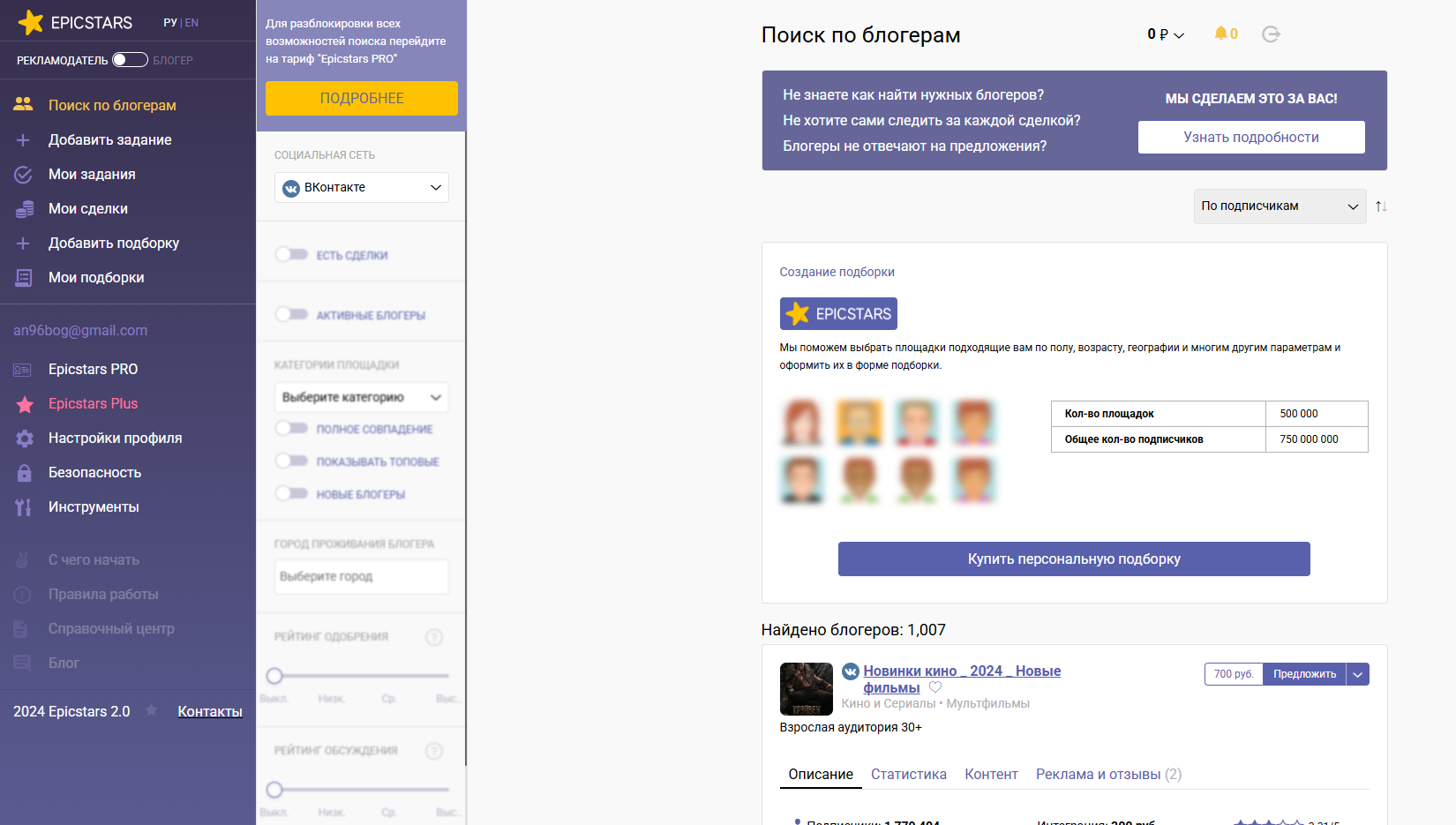Click the 700 руб. price tag
1456x825 pixels.
coord(1234,674)
